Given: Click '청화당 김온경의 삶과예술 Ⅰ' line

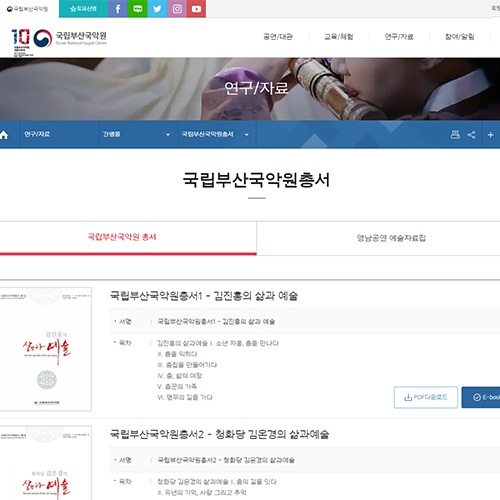Looking at the screenshot, I should pyautogui.click(x=217, y=482).
